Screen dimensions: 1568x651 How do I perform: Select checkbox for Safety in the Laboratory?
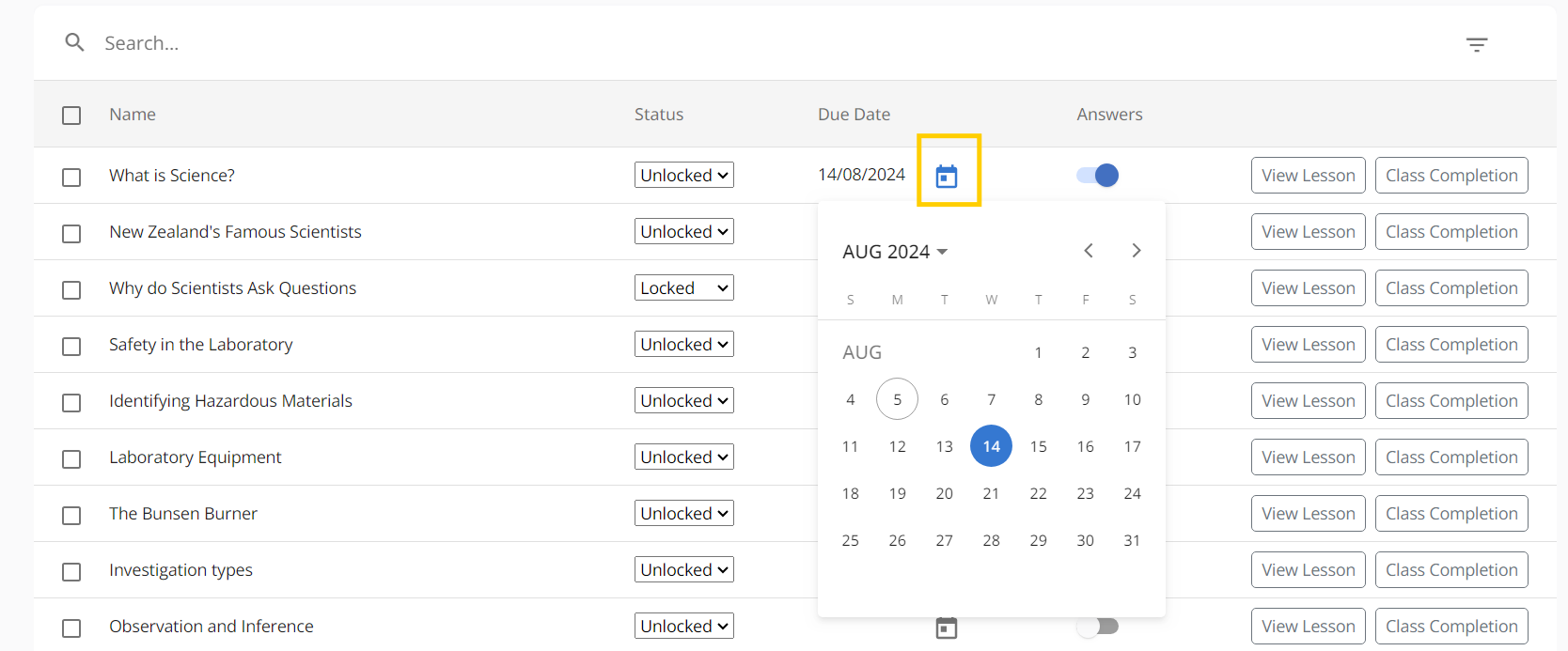click(x=71, y=347)
